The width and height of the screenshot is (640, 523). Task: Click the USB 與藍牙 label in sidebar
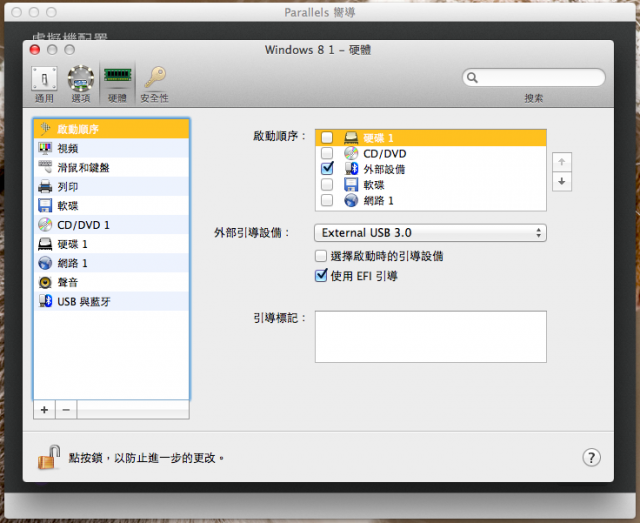[x=84, y=301]
